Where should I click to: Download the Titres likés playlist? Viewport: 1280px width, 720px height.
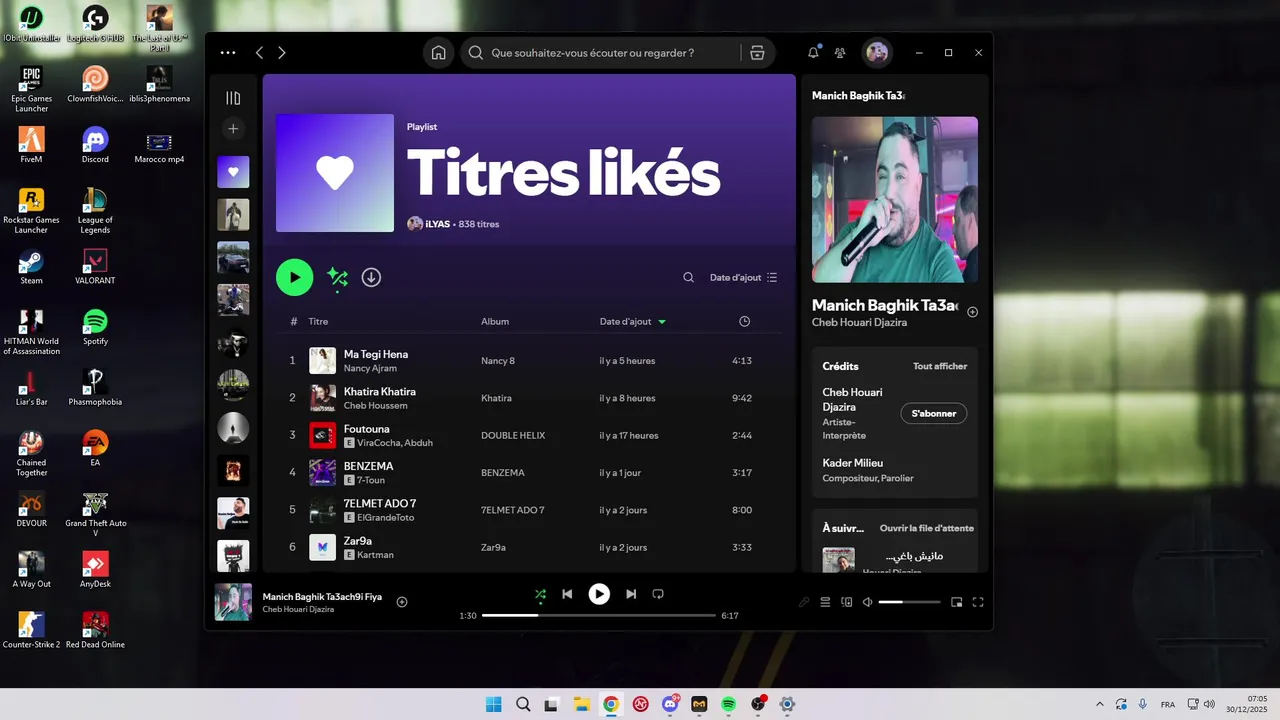[x=371, y=277]
